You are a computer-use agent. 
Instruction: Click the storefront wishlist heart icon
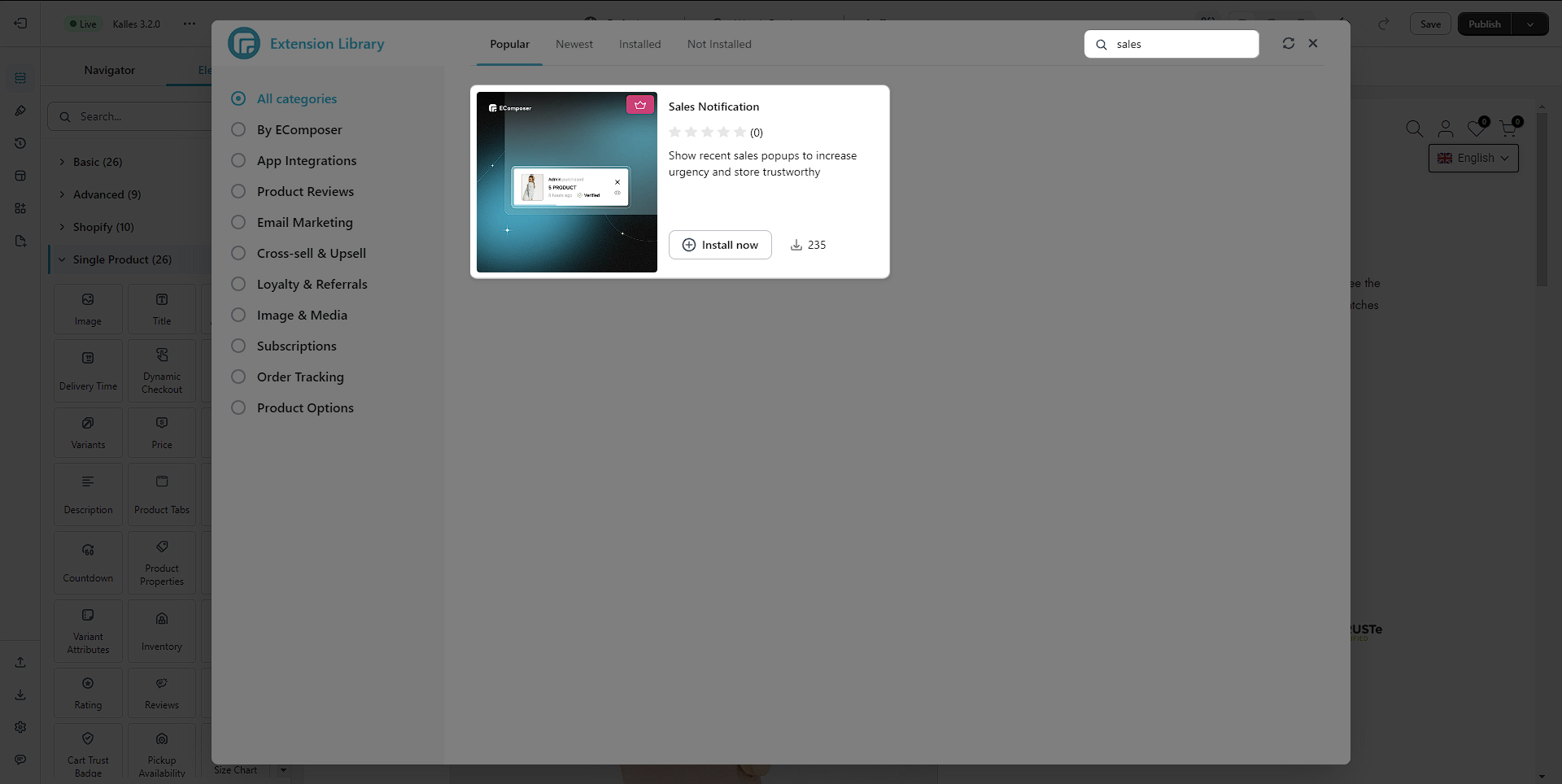click(1477, 128)
